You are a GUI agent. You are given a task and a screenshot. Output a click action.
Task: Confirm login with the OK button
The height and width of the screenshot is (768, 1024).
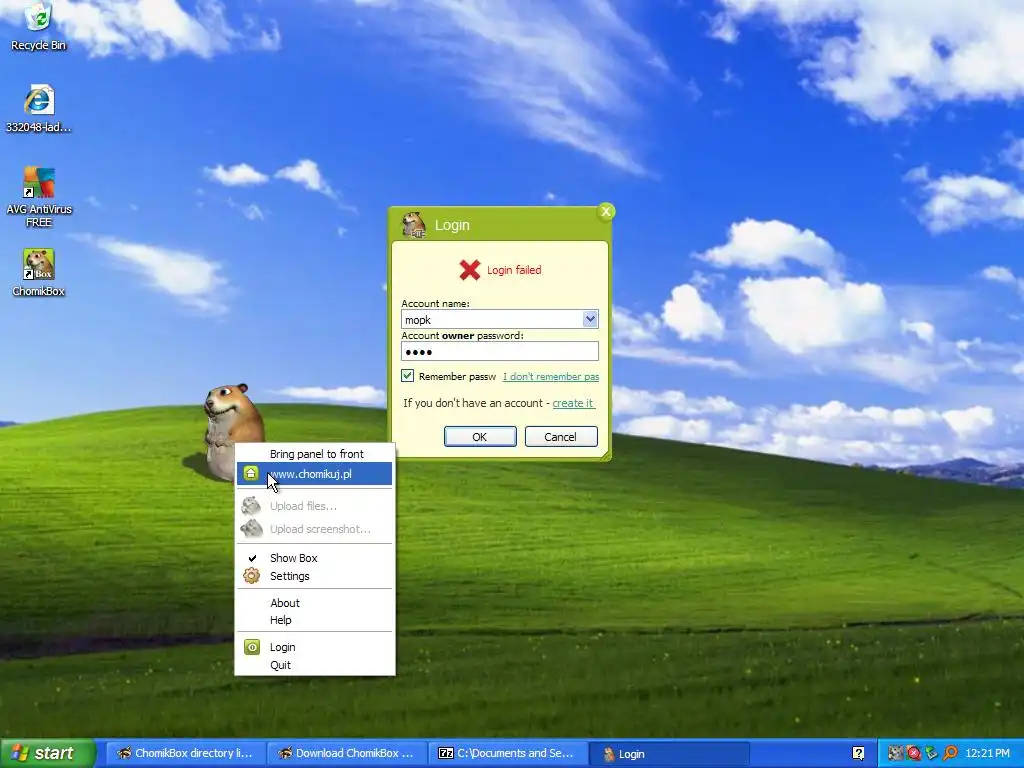(x=480, y=436)
